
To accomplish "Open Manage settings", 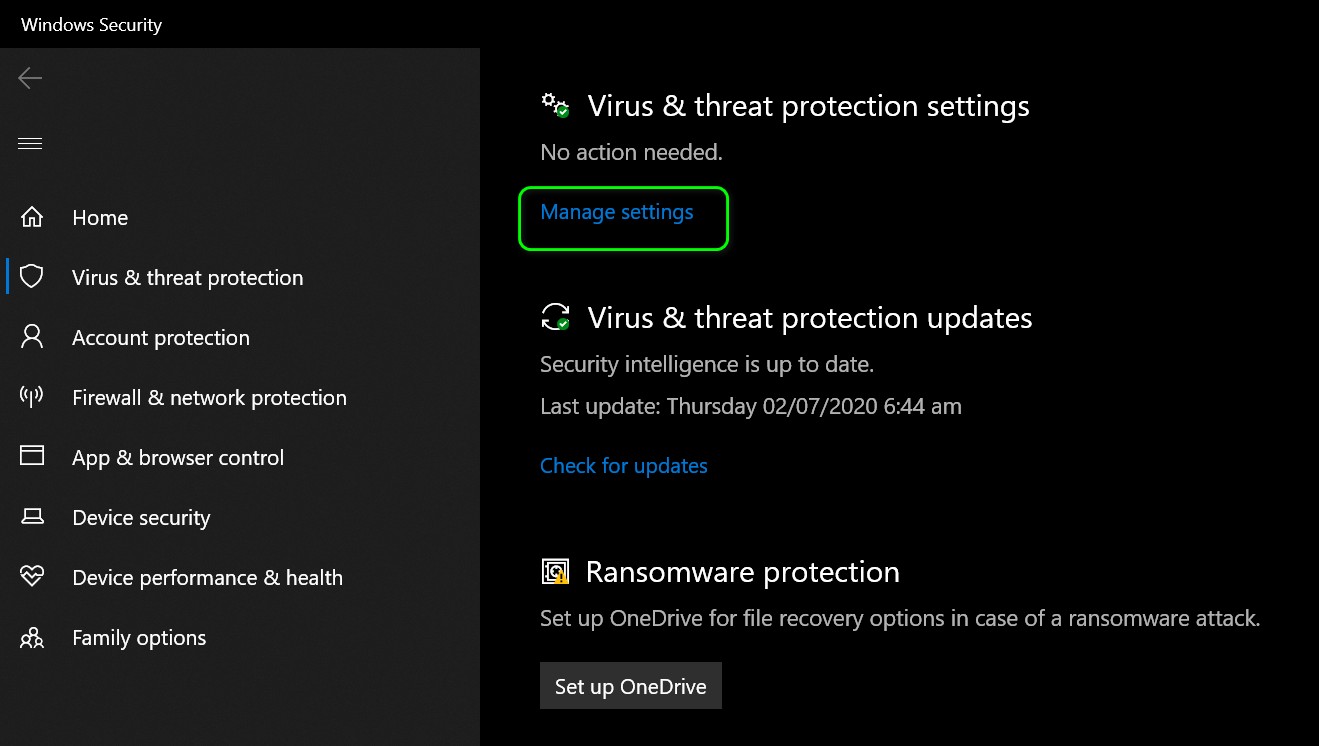I will click(x=616, y=212).
